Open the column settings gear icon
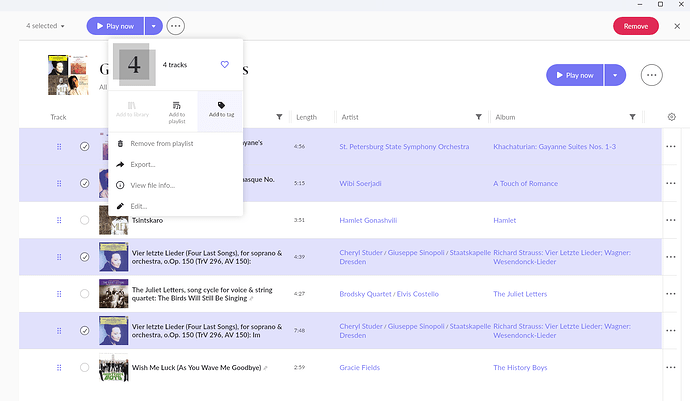Screen dimensions: 690x401 coord(671,117)
